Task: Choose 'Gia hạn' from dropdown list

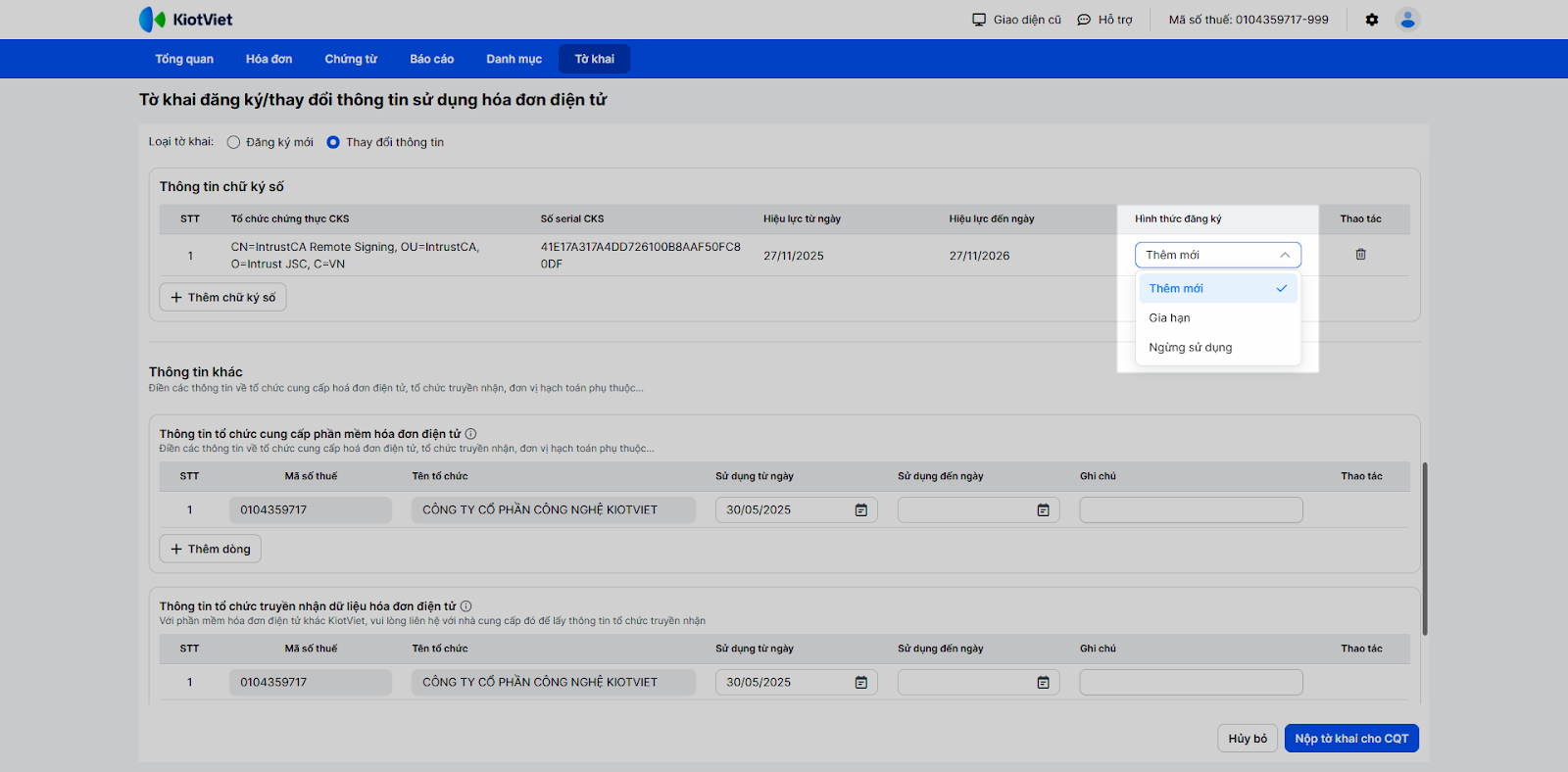Action: pyautogui.click(x=1169, y=318)
